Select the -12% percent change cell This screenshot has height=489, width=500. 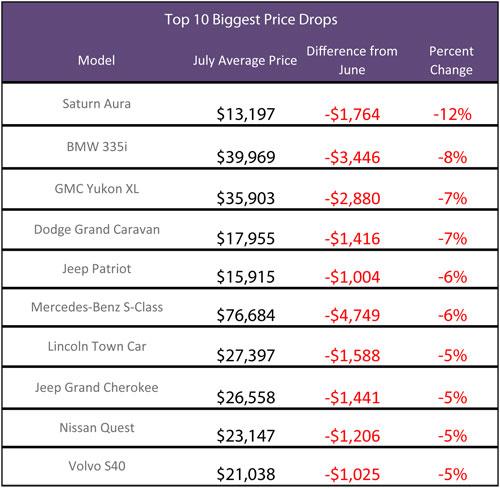click(452, 114)
